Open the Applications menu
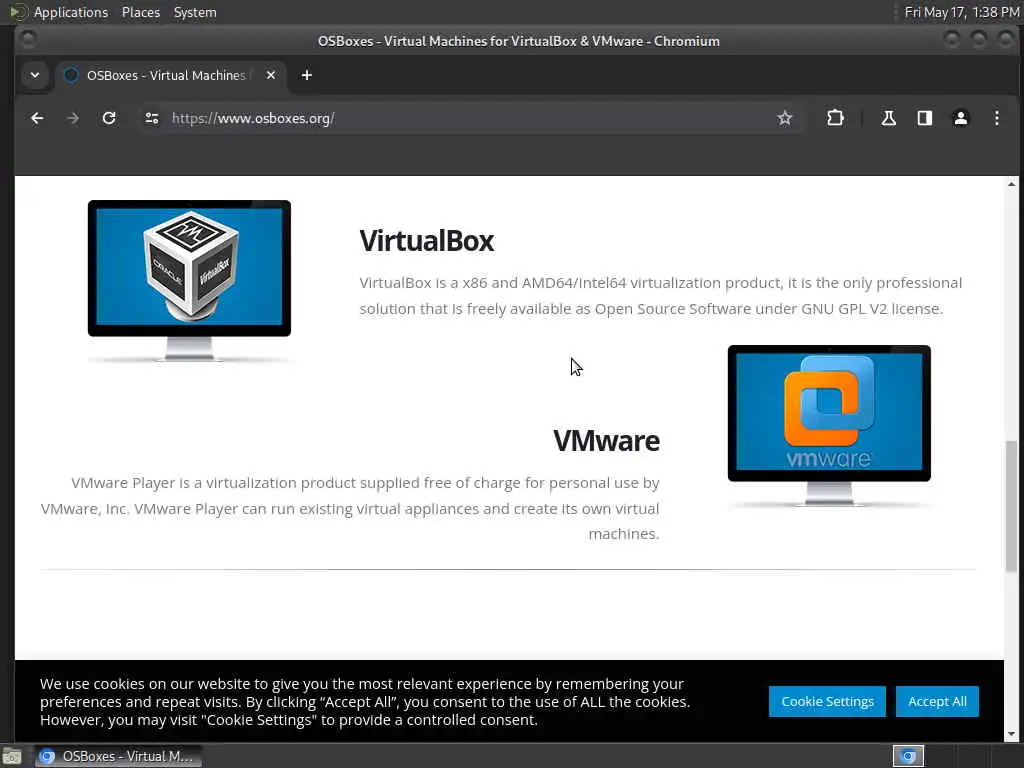This screenshot has width=1024, height=768. [x=71, y=12]
